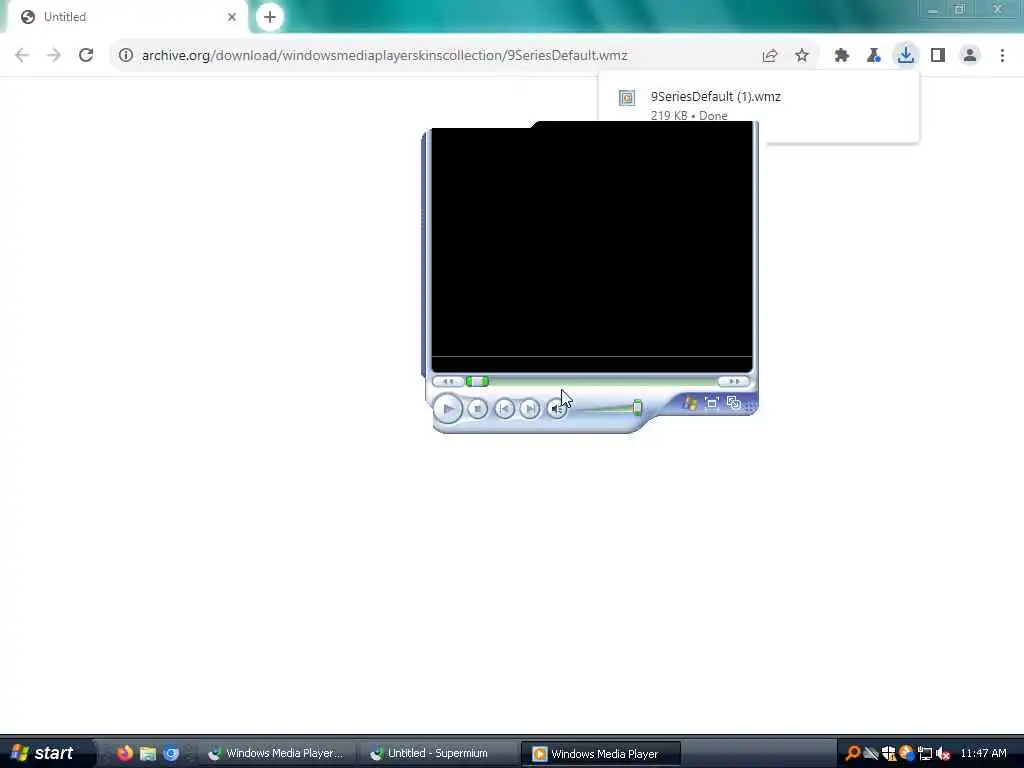Select active Windows Media Player taskbar button
Screen dimensions: 1024x768
click(601, 754)
